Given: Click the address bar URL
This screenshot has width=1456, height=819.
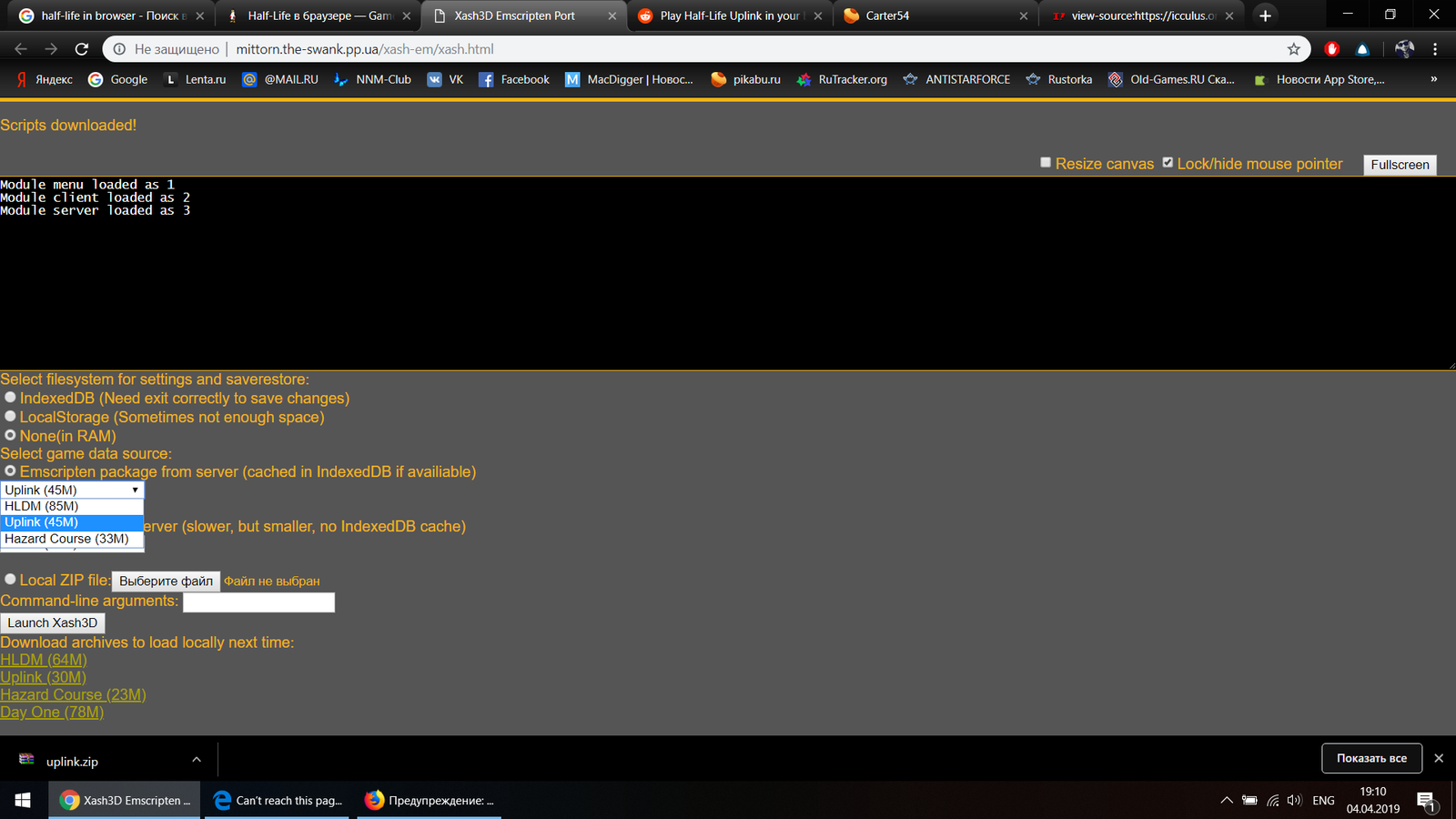Looking at the screenshot, I should (x=365, y=49).
